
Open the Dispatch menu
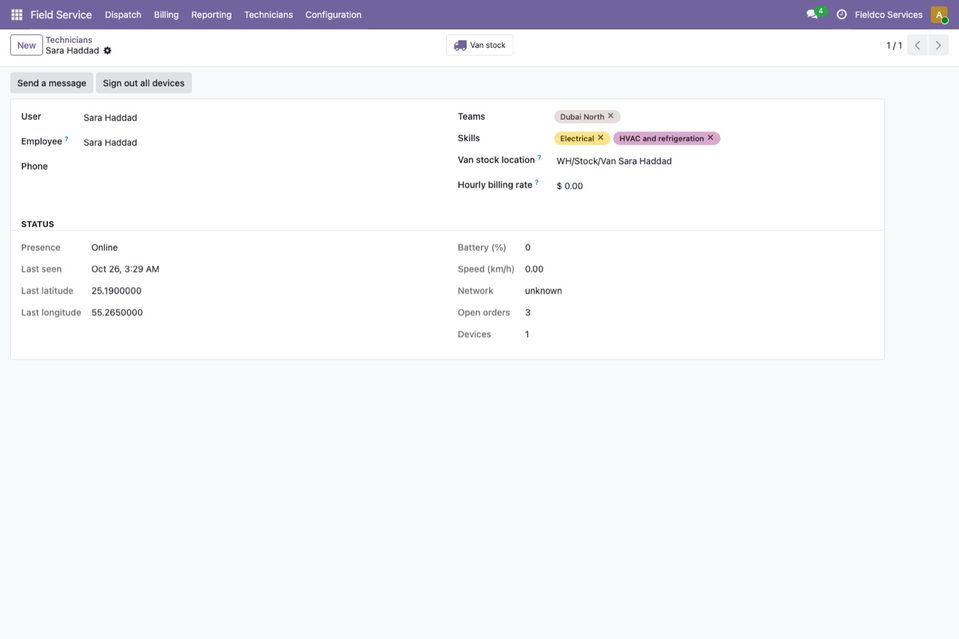tap(123, 15)
